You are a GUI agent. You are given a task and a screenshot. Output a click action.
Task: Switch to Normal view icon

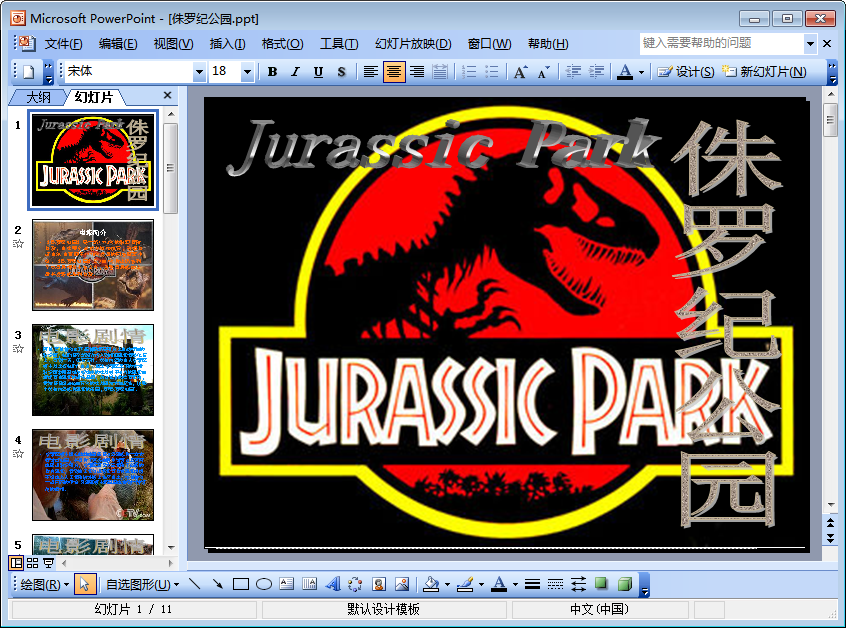pos(16,563)
